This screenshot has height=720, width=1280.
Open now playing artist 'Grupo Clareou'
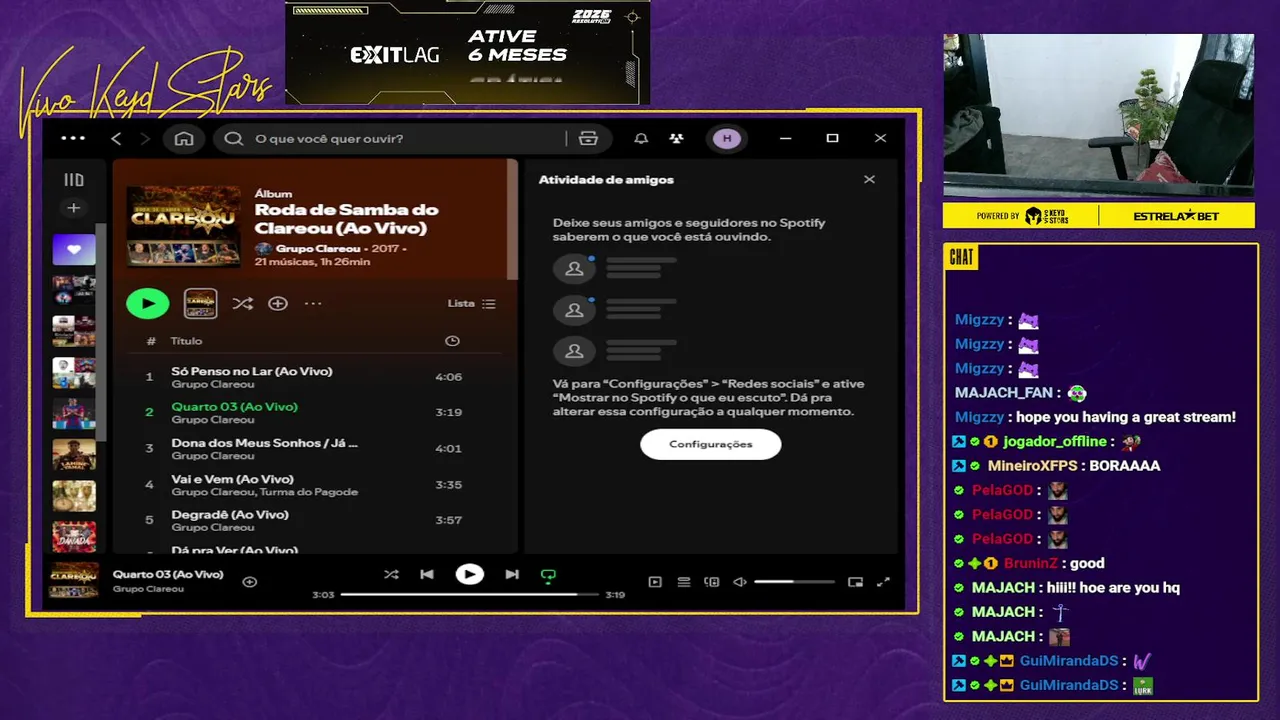coord(148,589)
